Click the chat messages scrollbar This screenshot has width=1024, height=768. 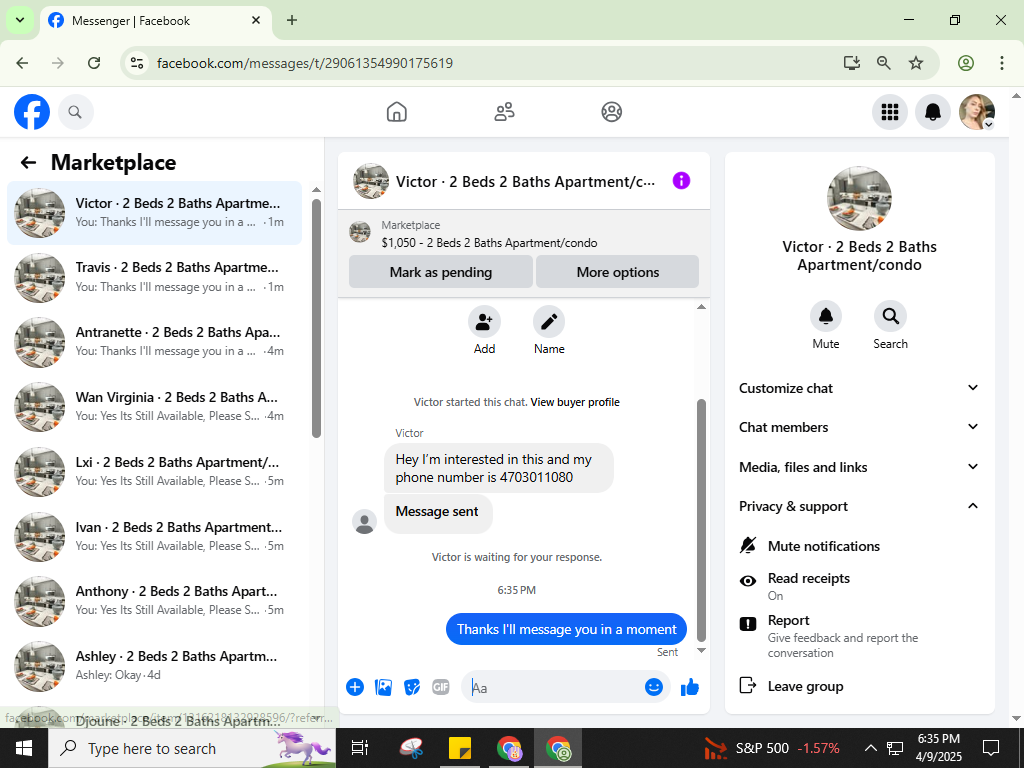pos(701,520)
